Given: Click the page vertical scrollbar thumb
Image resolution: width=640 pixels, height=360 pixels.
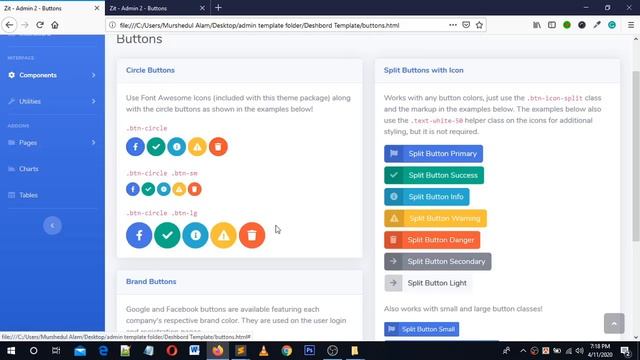Looking at the screenshot, I should (636, 156).
